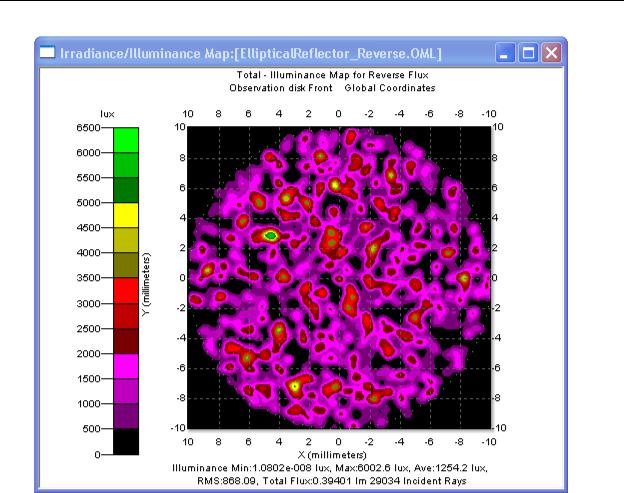Click the 'X (millimeters)' axis label

pos(332,454)
